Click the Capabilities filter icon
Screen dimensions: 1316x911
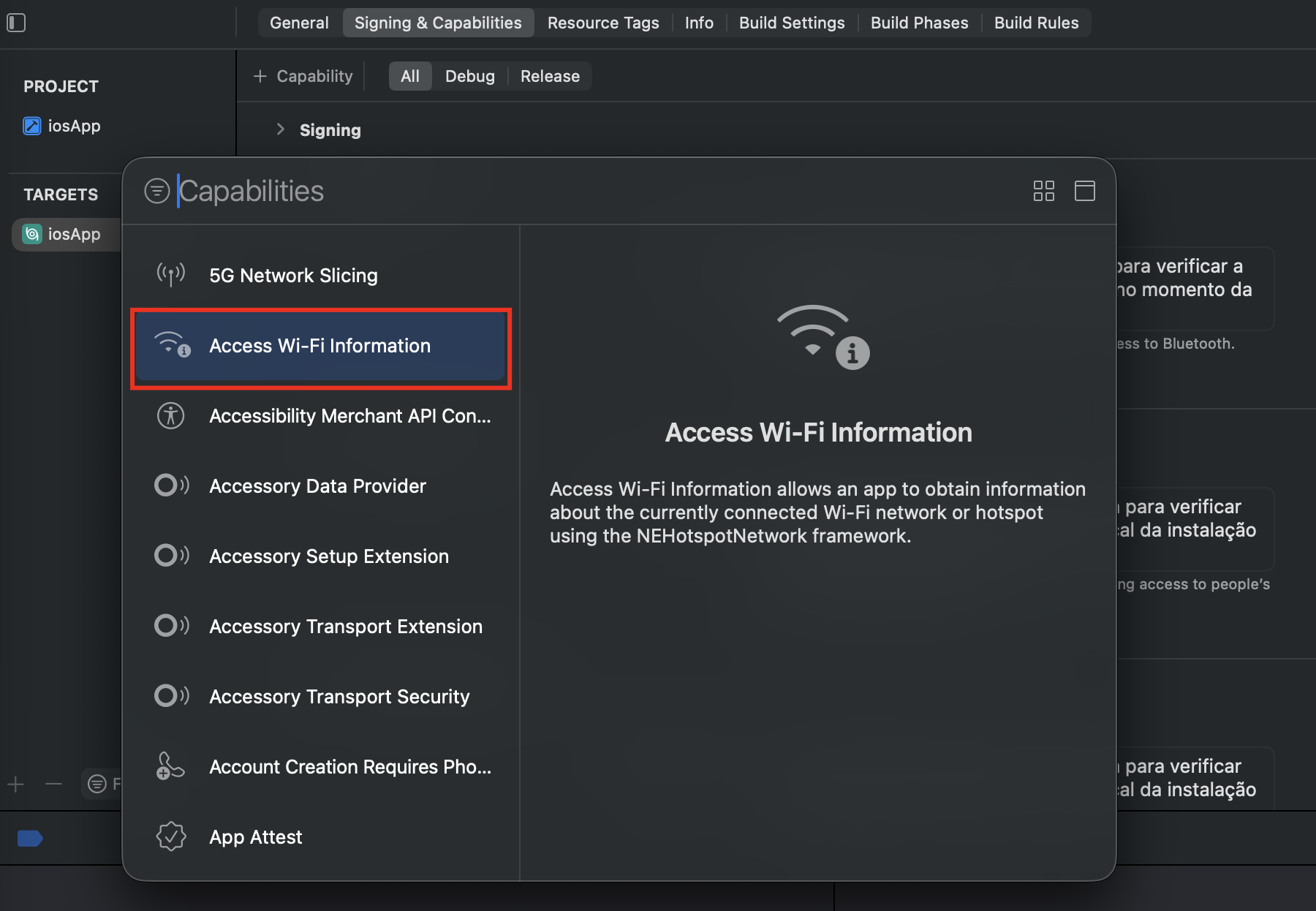(157, 191)
